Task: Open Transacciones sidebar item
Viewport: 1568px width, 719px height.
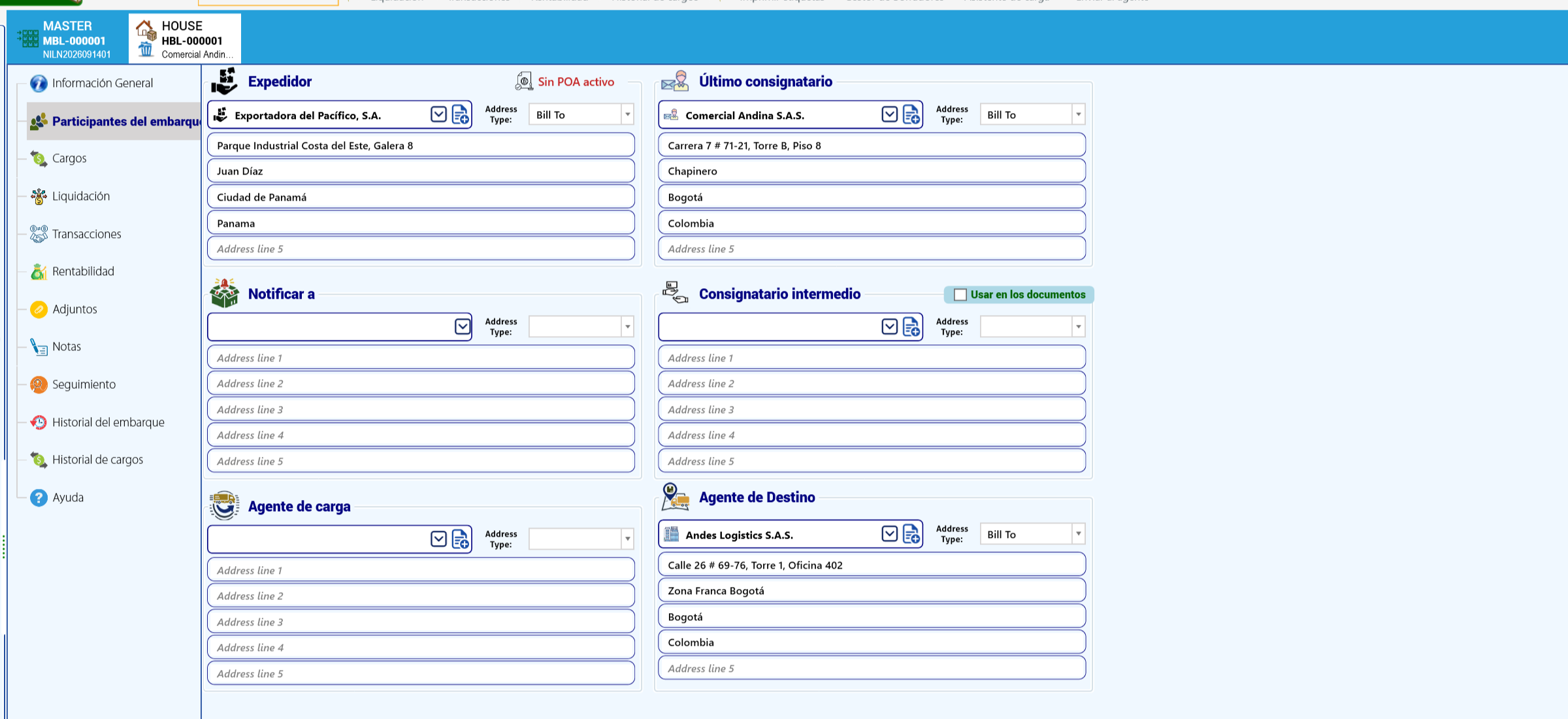Action: point(86,234)
